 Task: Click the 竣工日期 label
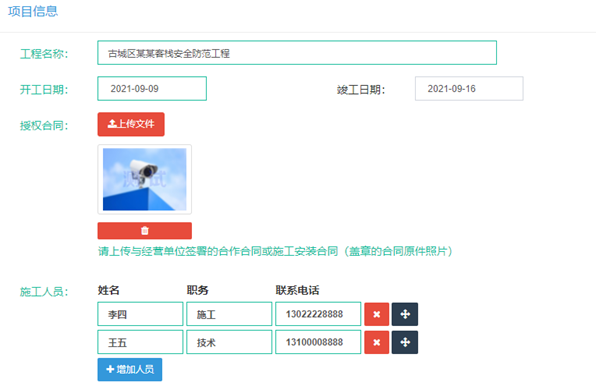361,90
